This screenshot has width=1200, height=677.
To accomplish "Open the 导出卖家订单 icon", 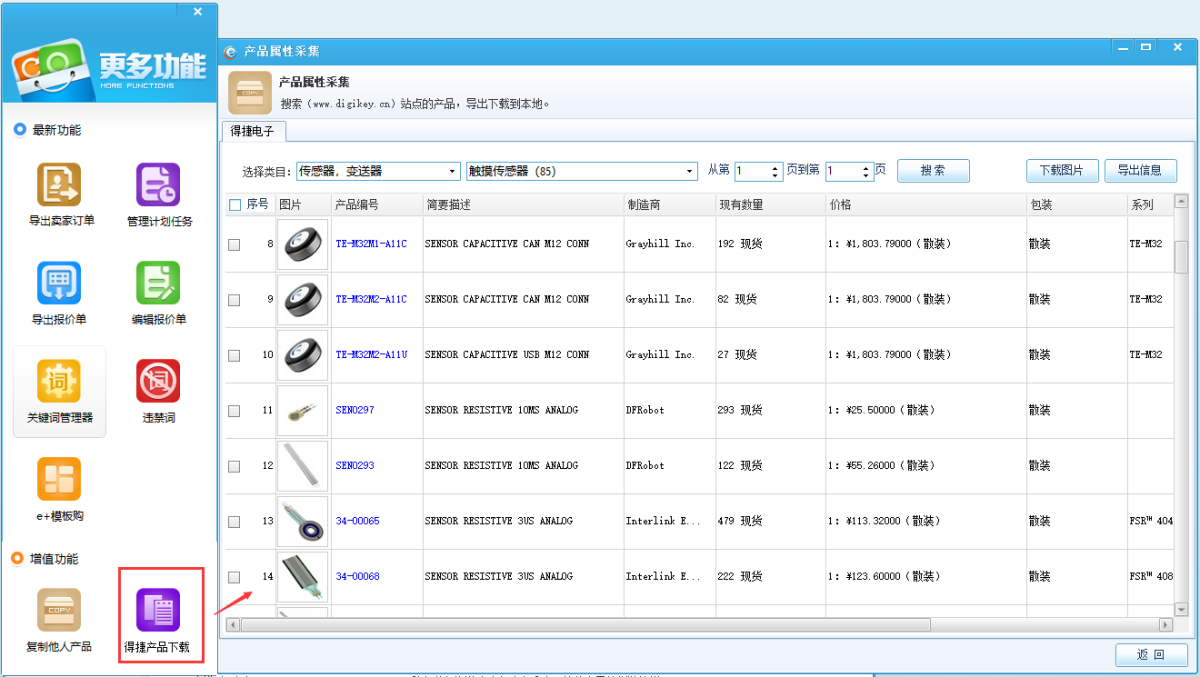I will pyautogui.click(x=59, y=185).
